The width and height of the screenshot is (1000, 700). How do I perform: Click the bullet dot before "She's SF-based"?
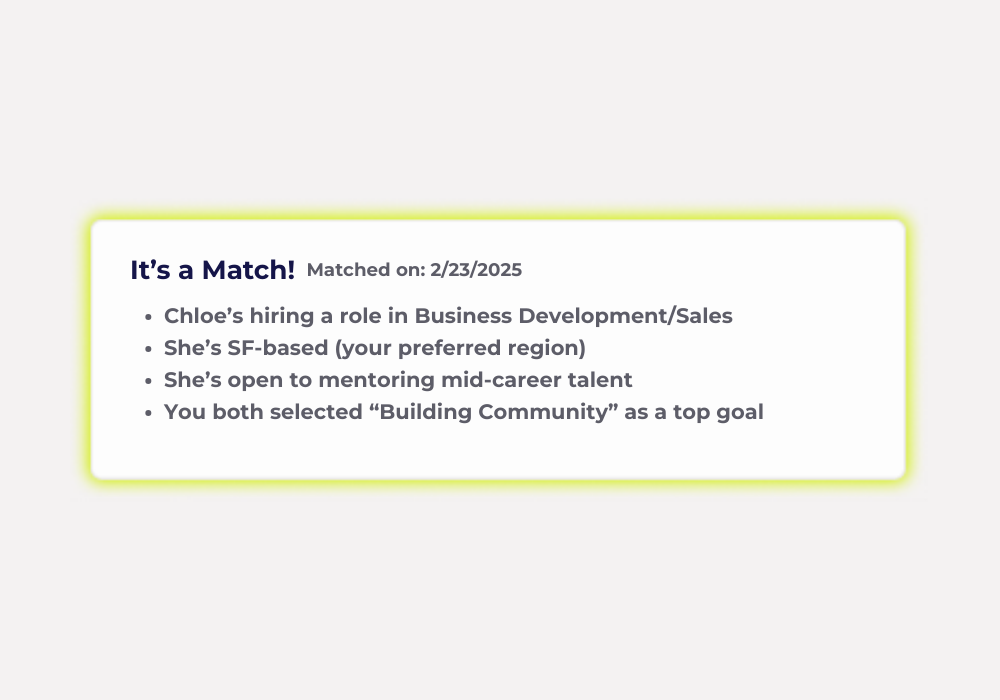(149, 348)
